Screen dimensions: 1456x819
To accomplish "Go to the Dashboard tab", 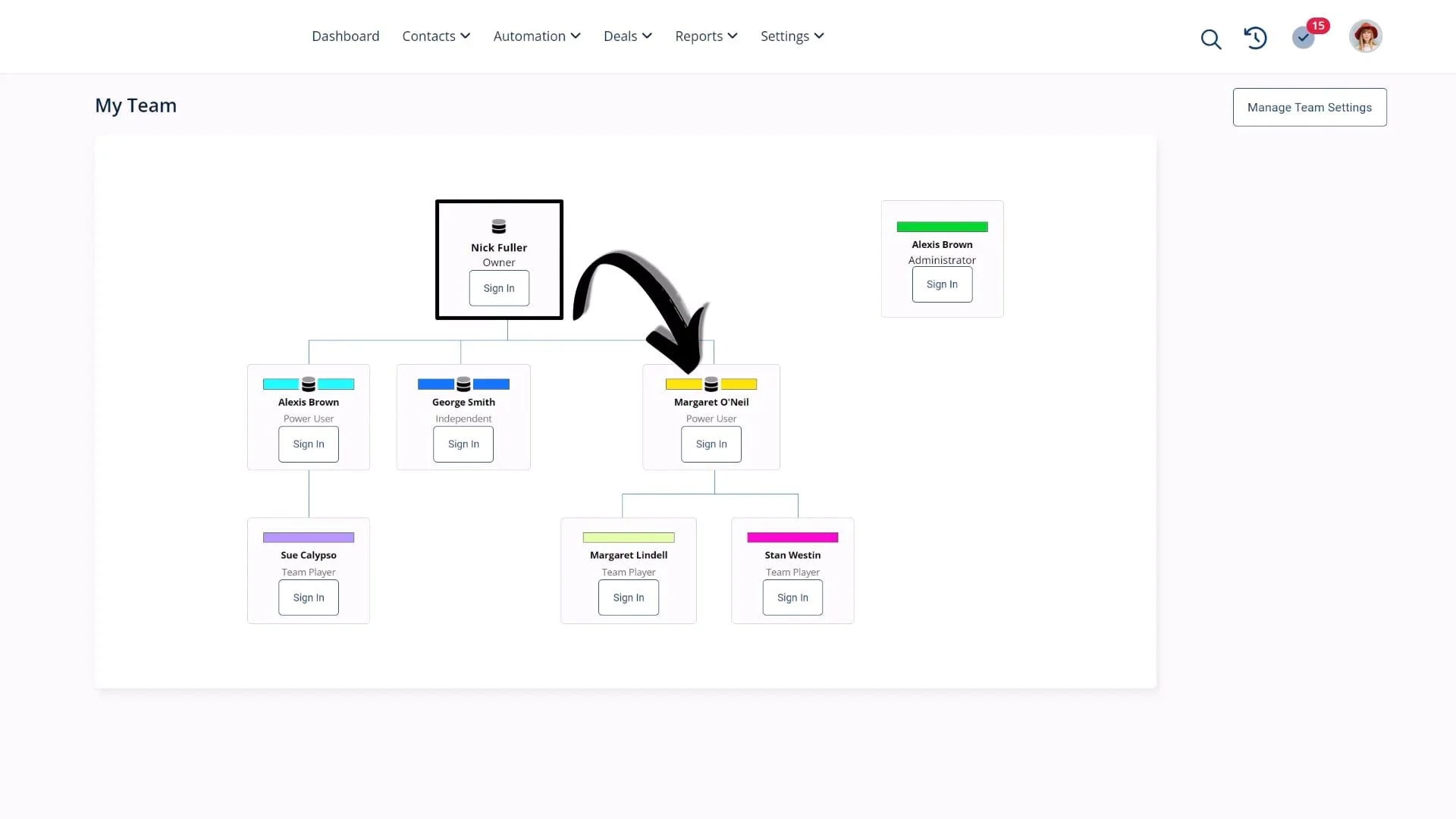I will [345, 36].
